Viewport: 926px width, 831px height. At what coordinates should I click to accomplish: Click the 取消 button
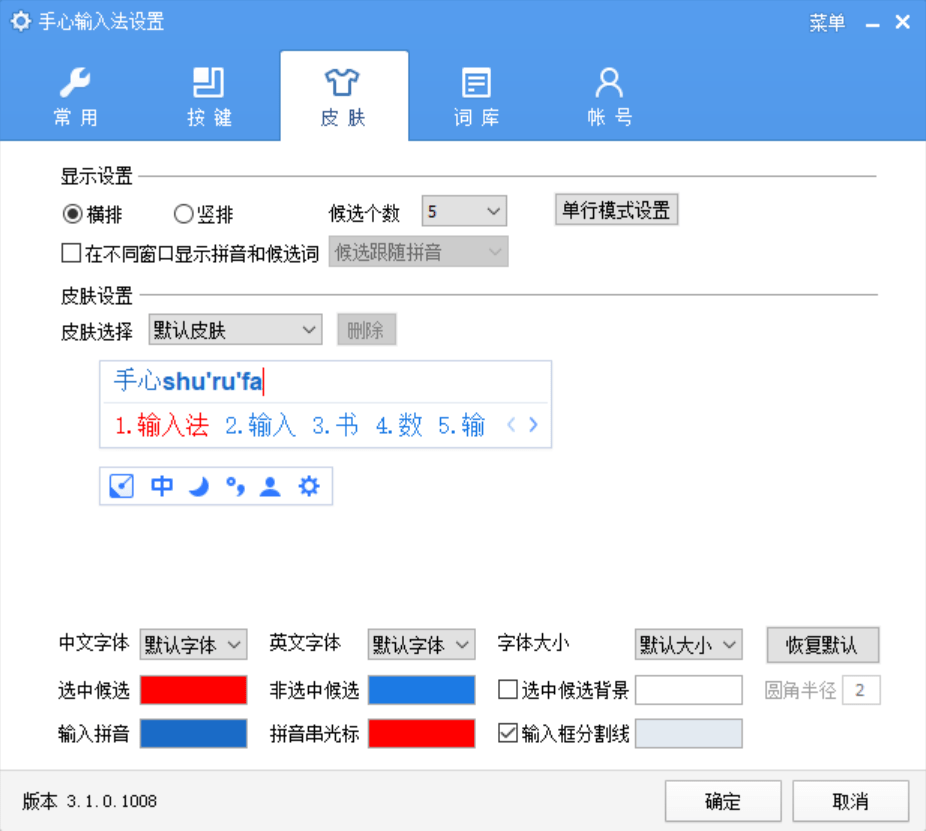pyautogui.click(x=850, y=801)
